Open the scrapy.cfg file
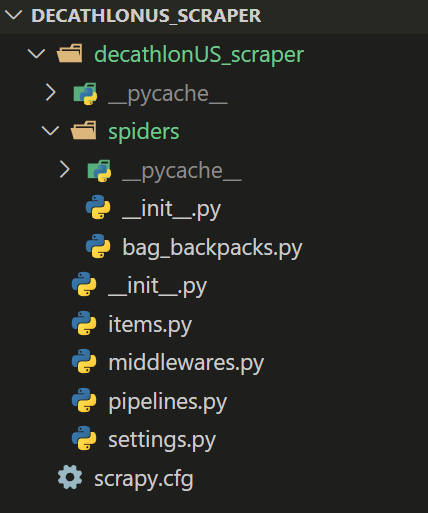 pyautogui.click(x=144, y=479)
